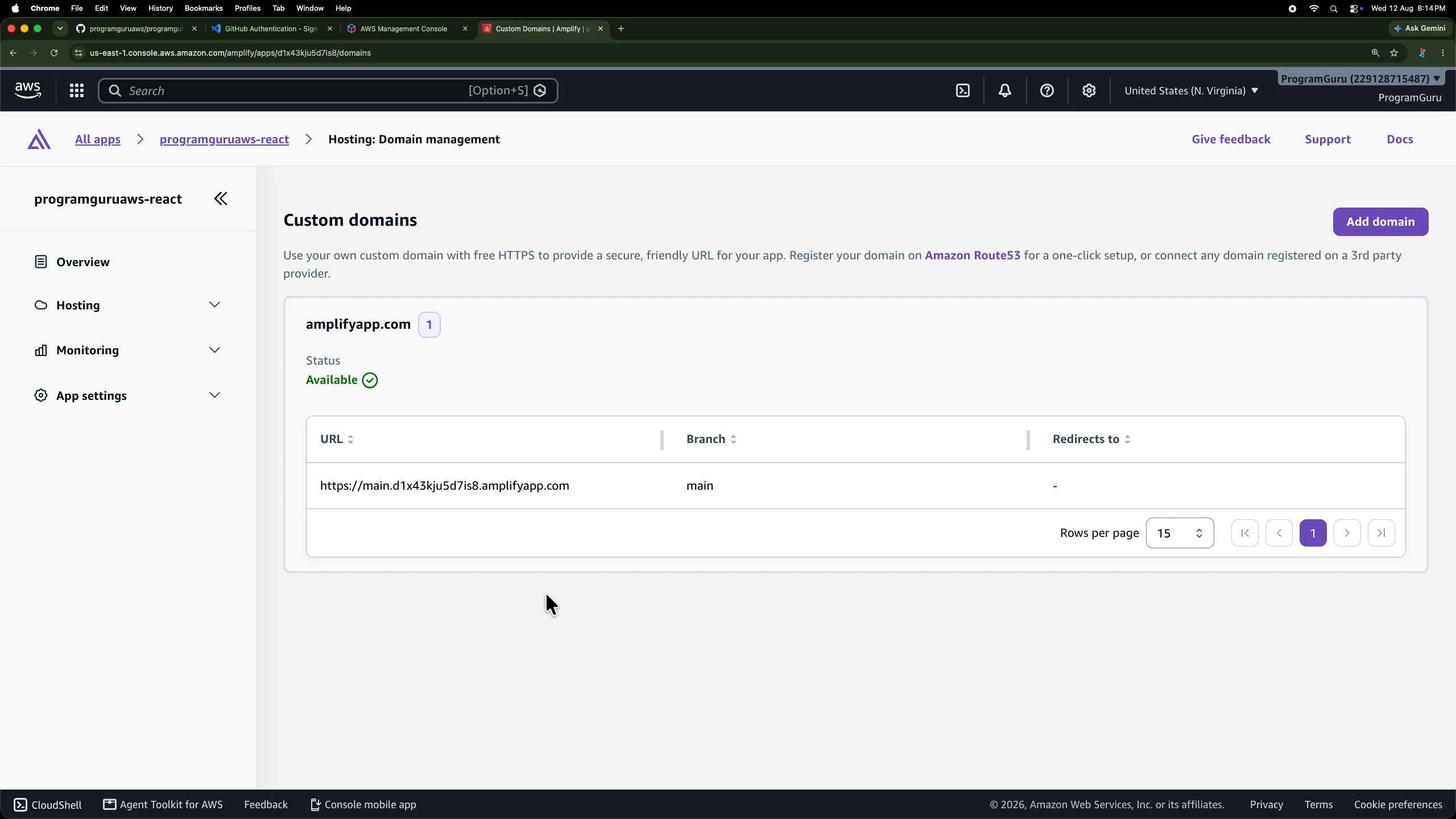Click the amplifyapp.com domain count badge

tap(429, 325)
